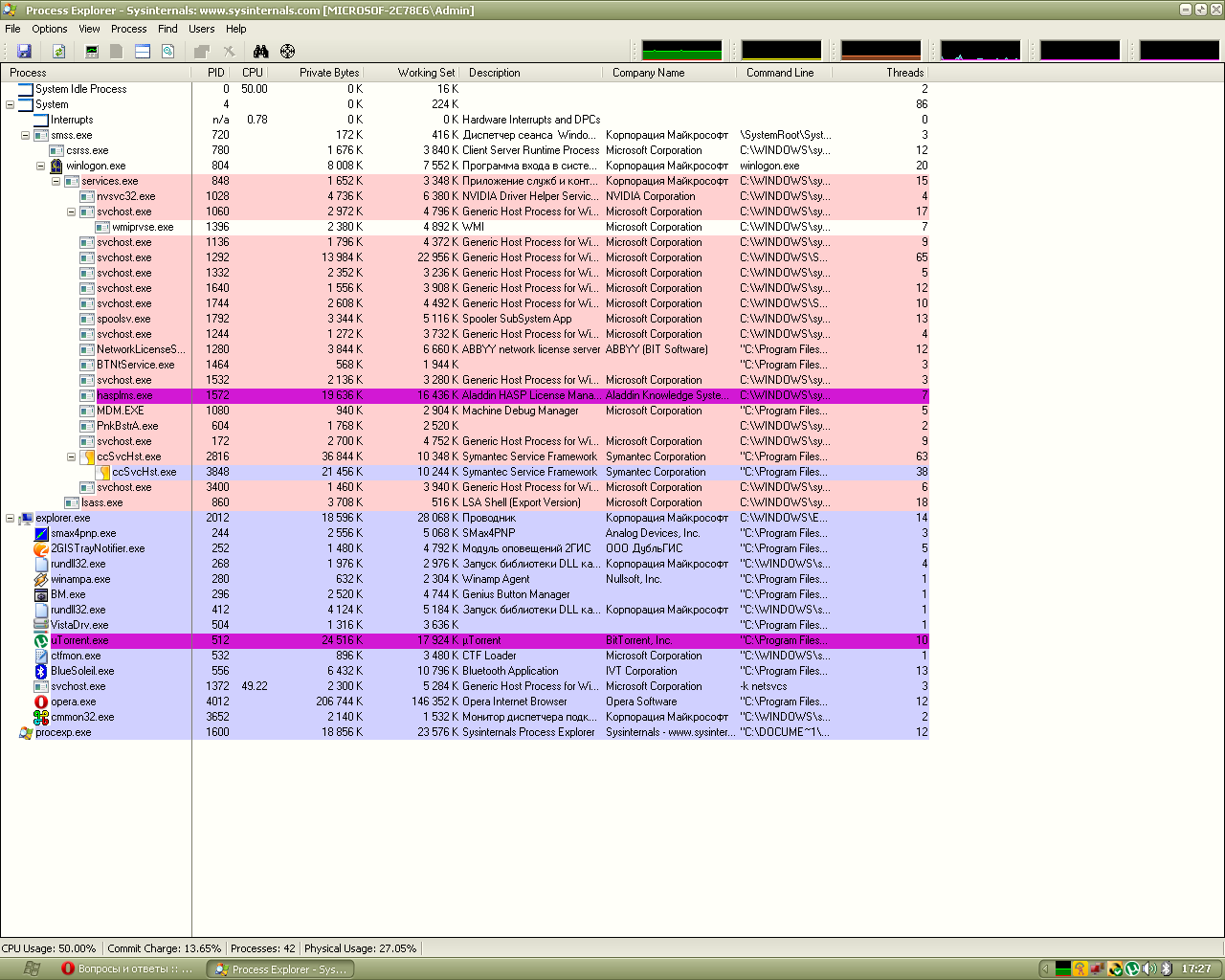
Task: Expand hidden system tray icons arrow
Action: 1045,969
